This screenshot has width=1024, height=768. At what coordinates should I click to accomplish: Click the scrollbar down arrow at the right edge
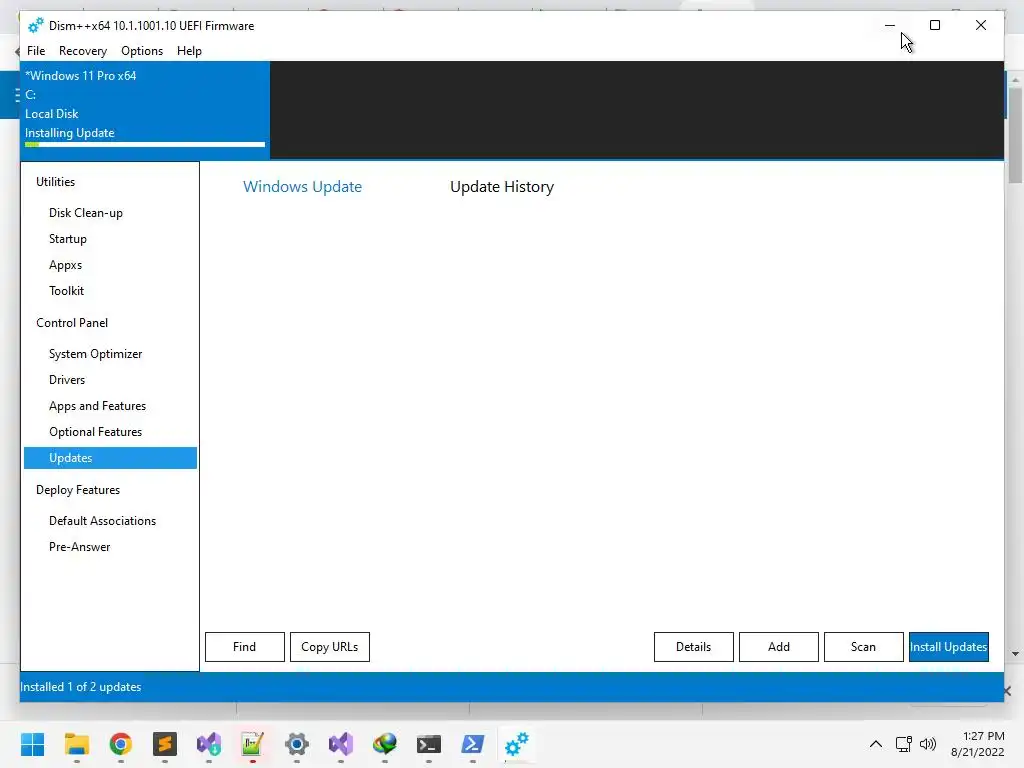pos(1015,654)
